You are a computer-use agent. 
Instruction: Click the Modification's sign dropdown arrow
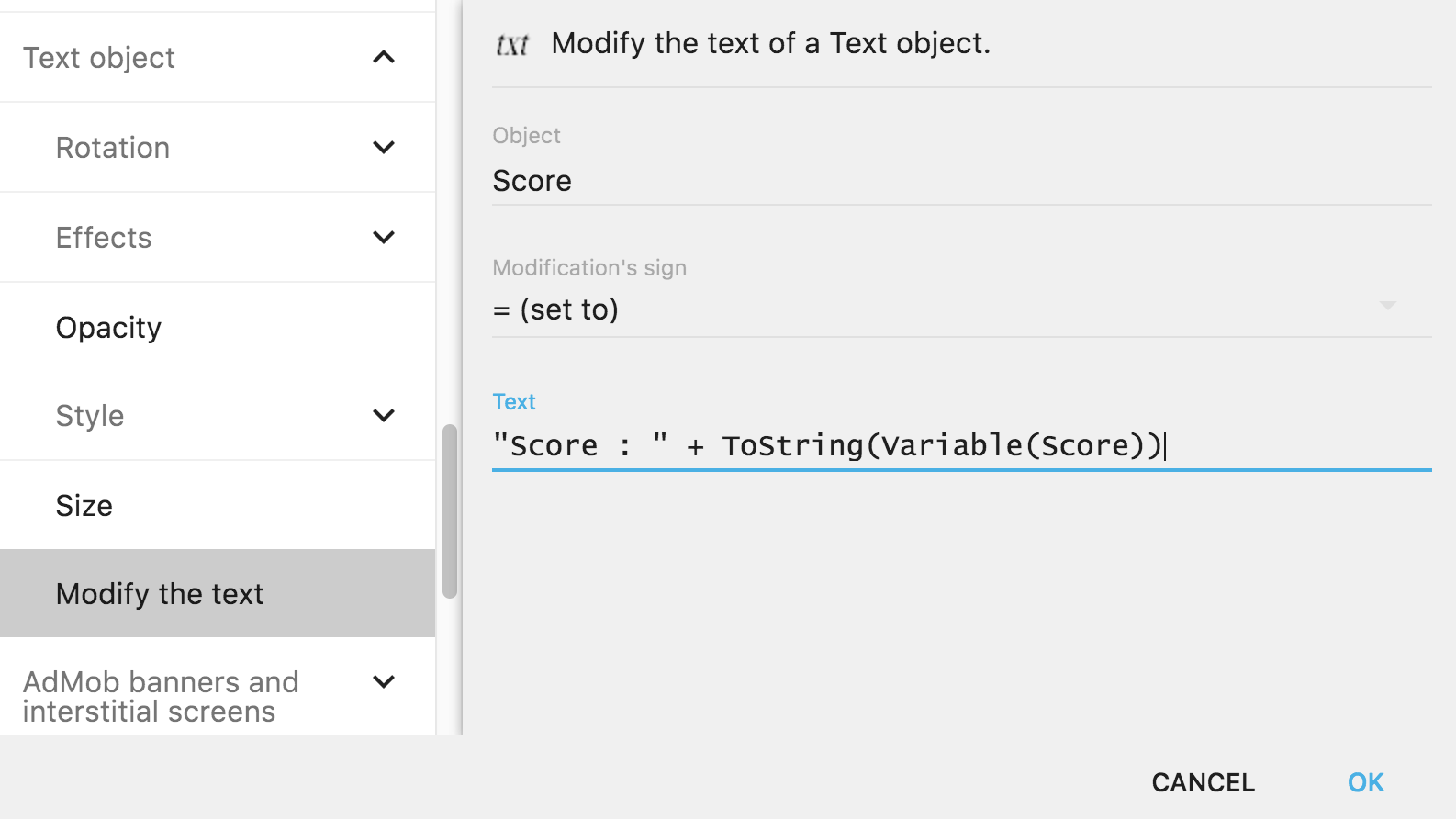pos(1387,306)
